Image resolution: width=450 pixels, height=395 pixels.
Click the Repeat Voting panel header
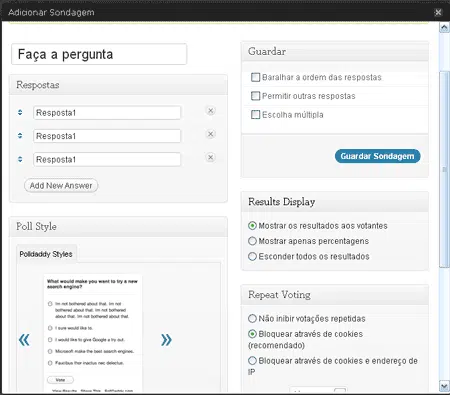[335, 295]
